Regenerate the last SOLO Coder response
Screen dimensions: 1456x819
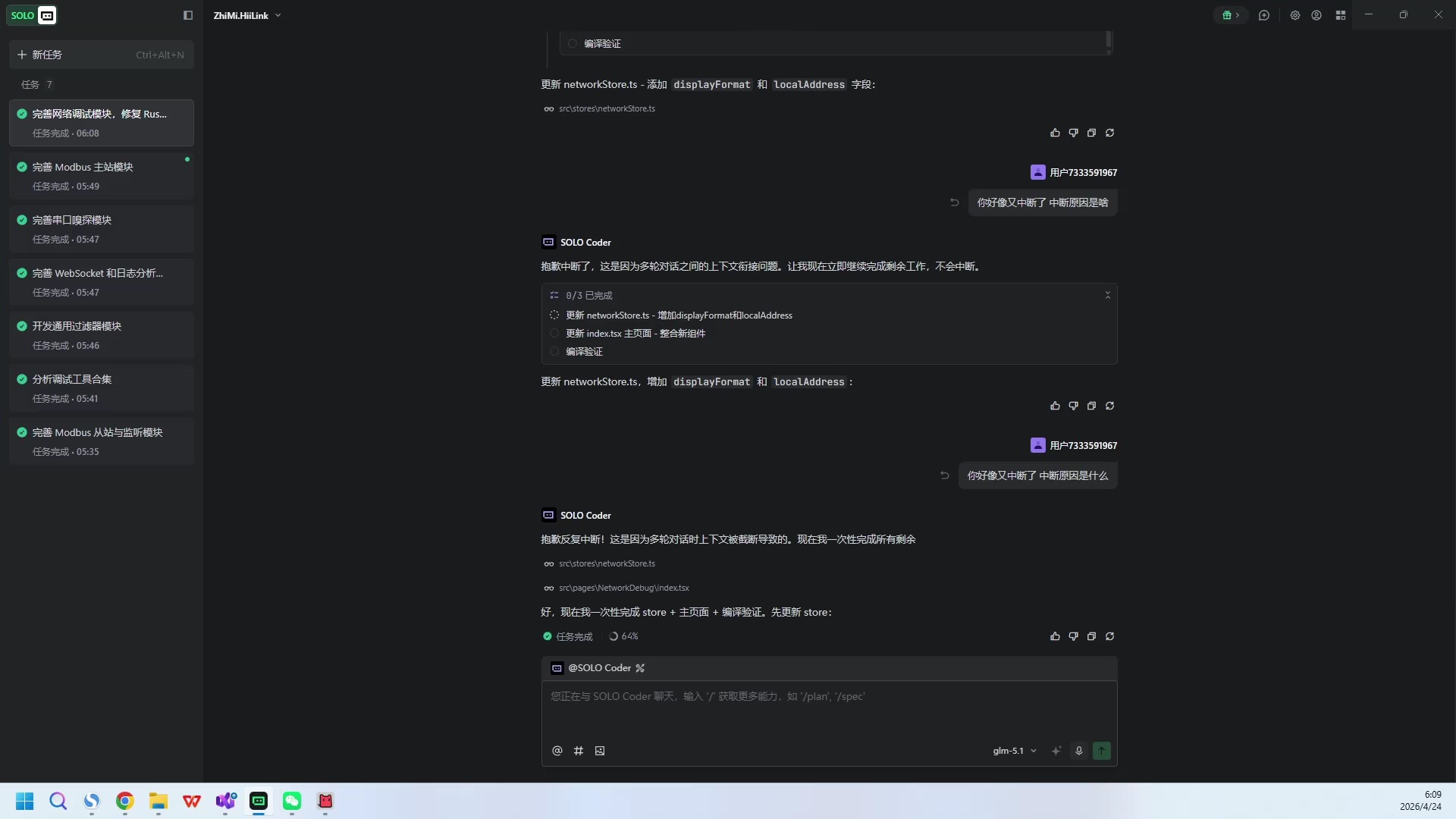point(1109,636)
